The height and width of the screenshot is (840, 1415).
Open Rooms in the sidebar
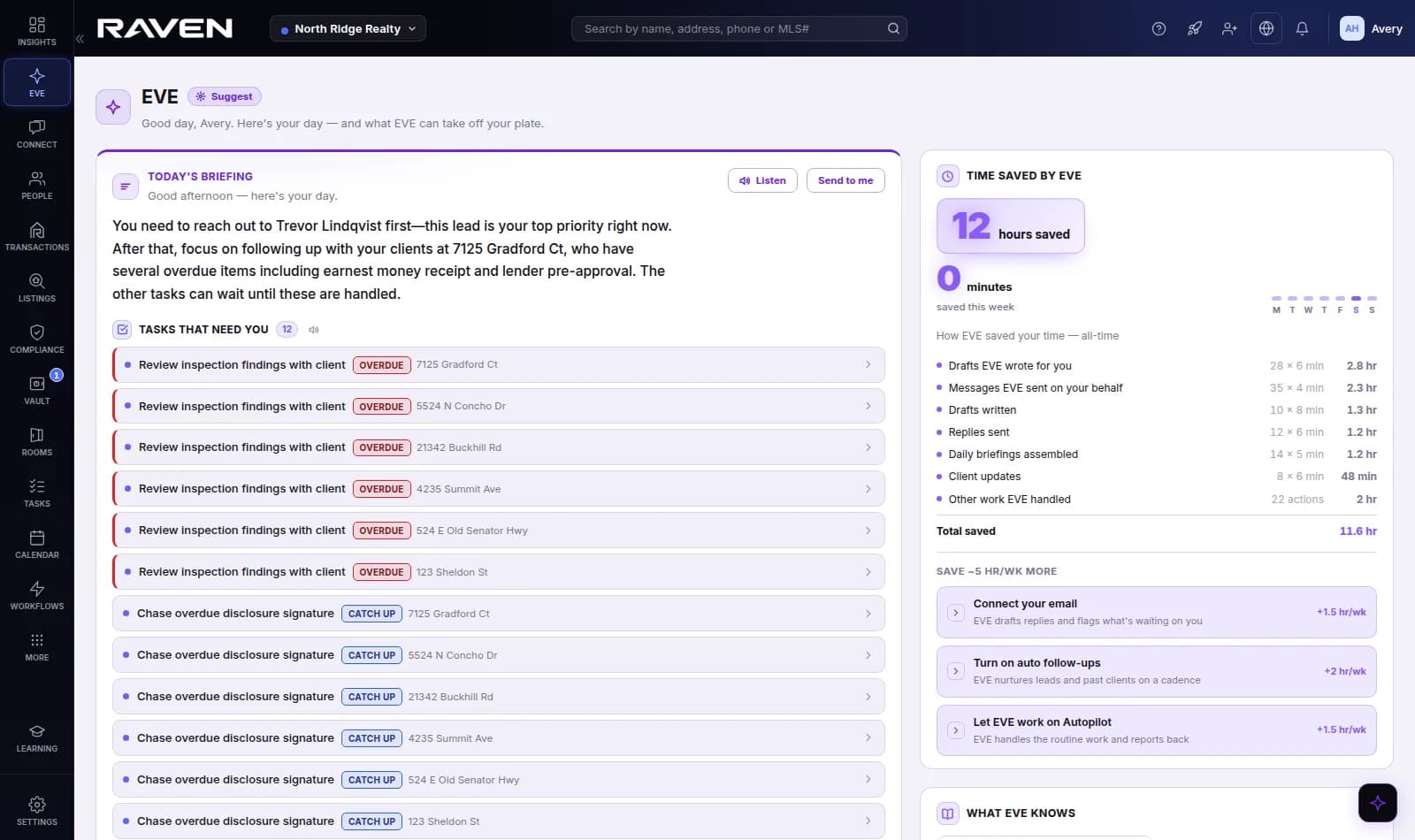pyautogui.click(x=37, y=441)
